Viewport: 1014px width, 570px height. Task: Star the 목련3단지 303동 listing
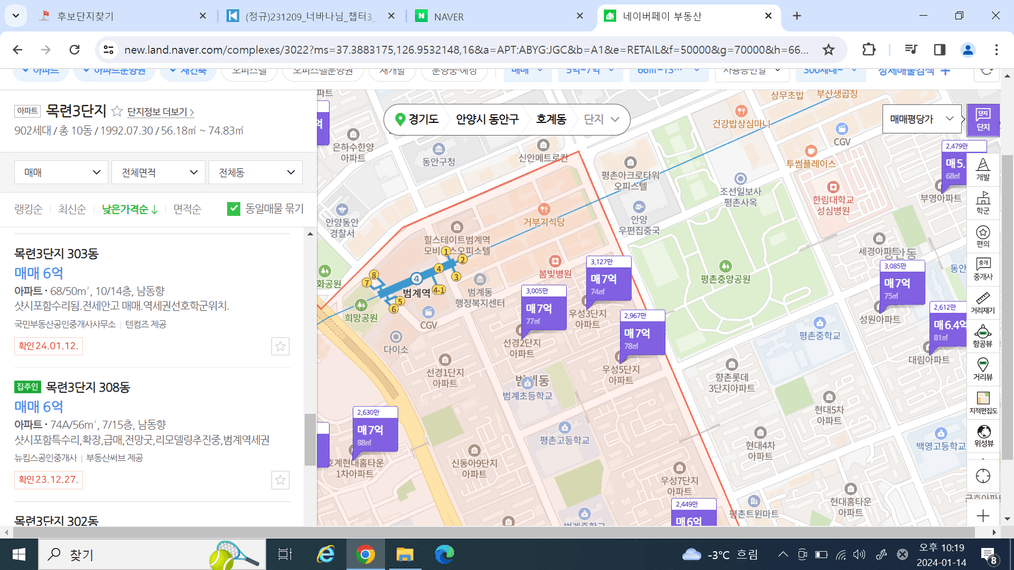(x=280, y=346)
